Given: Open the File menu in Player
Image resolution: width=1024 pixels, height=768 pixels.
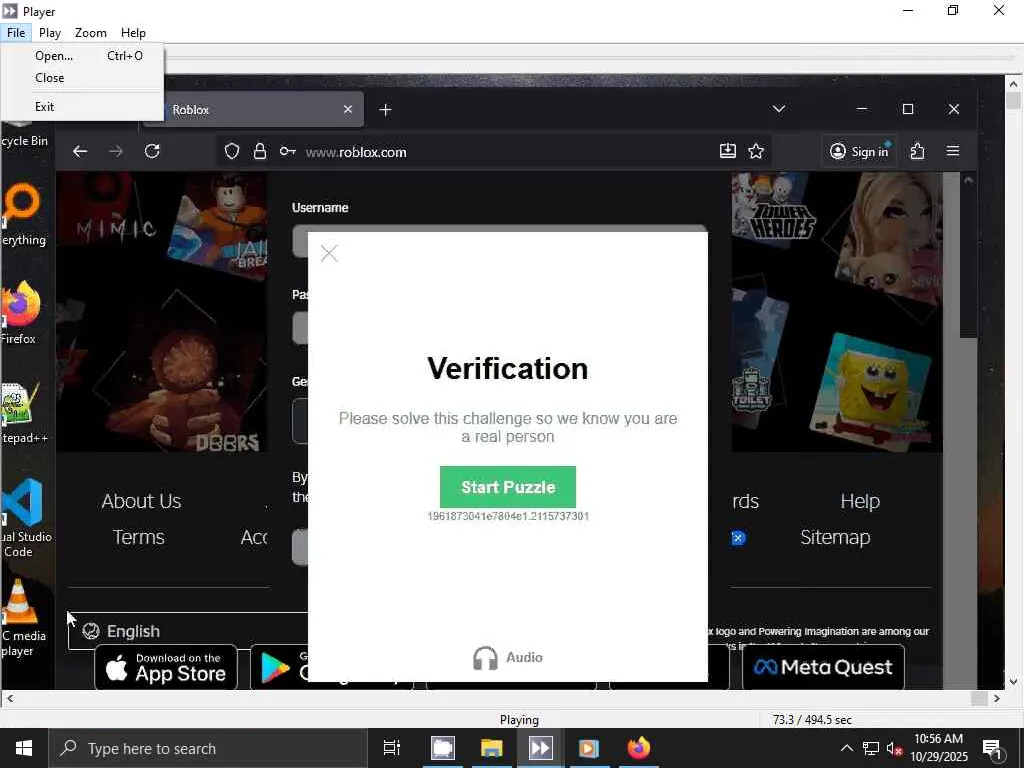Looking at the screenshot, I should tap(16, 33).
